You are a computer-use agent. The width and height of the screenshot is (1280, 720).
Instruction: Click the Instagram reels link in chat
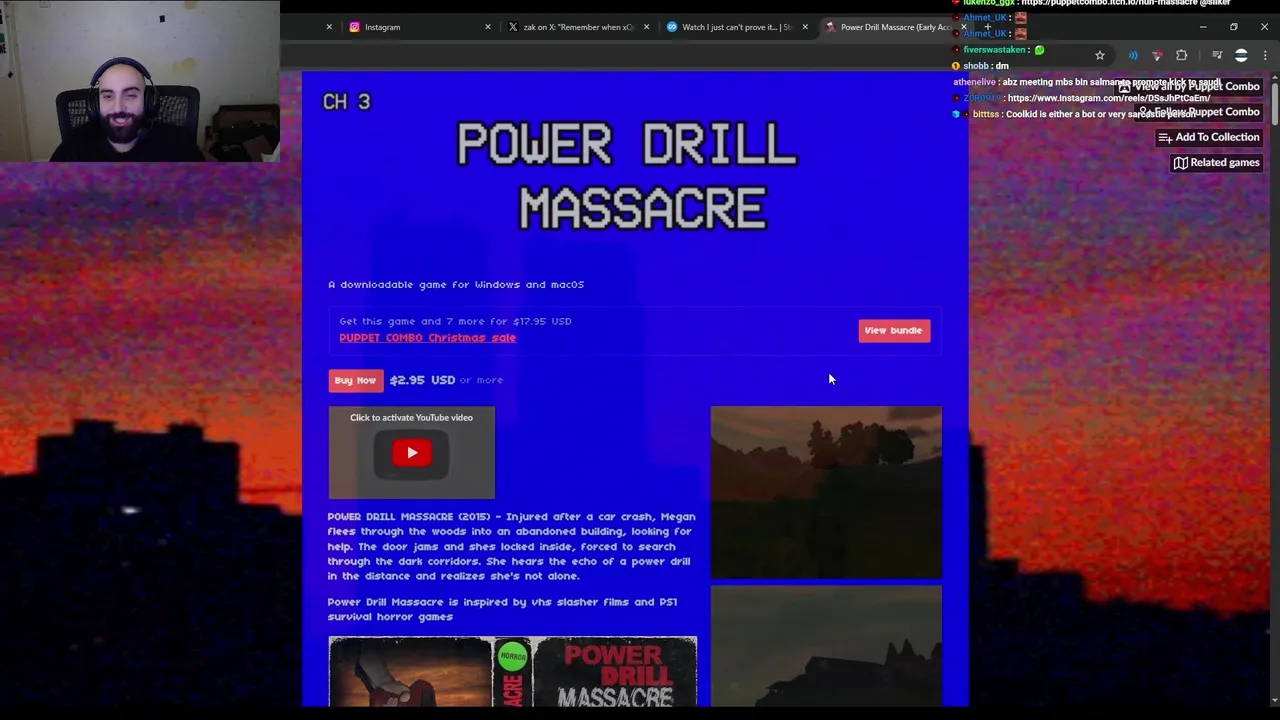pyautogui.click(x=1109, y=98)
